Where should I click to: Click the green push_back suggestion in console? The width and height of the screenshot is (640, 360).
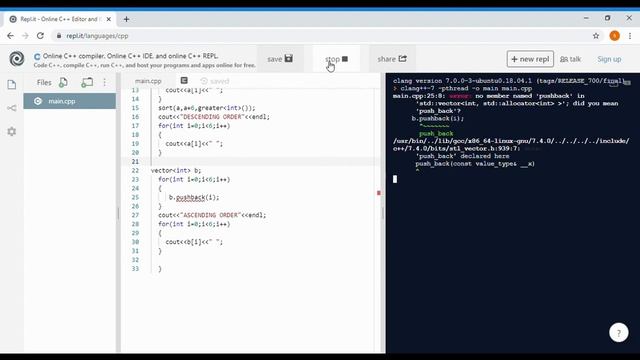click(436, 133)
